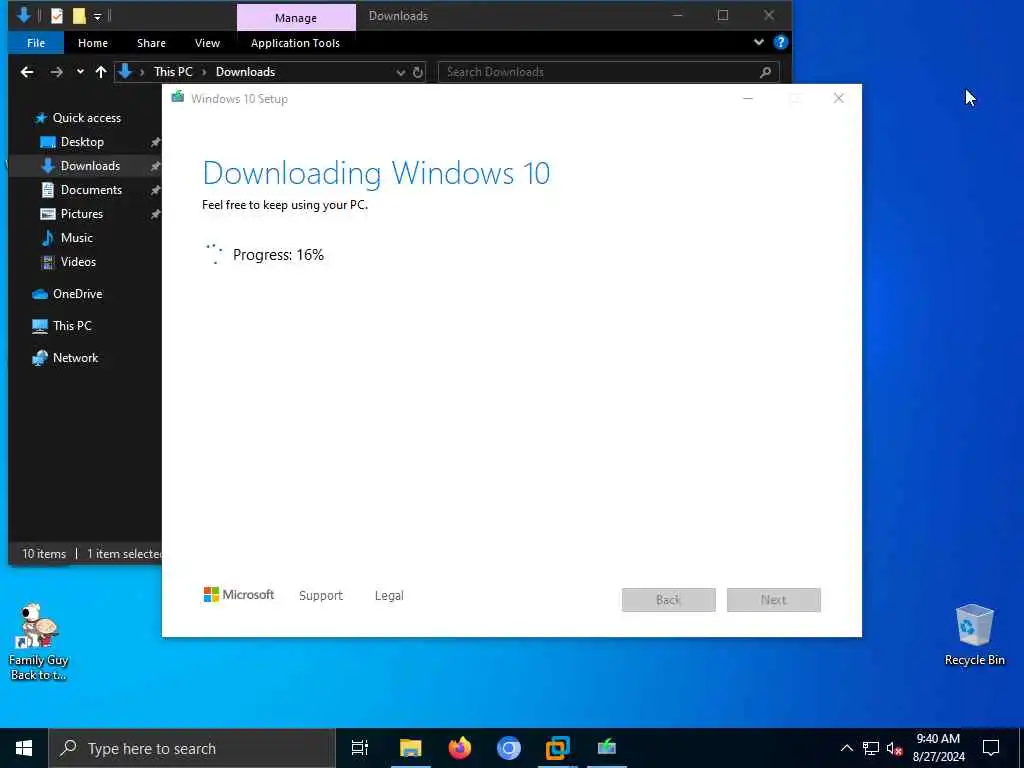
Task: Click the Next button in Setup
Action: (773, 600)
